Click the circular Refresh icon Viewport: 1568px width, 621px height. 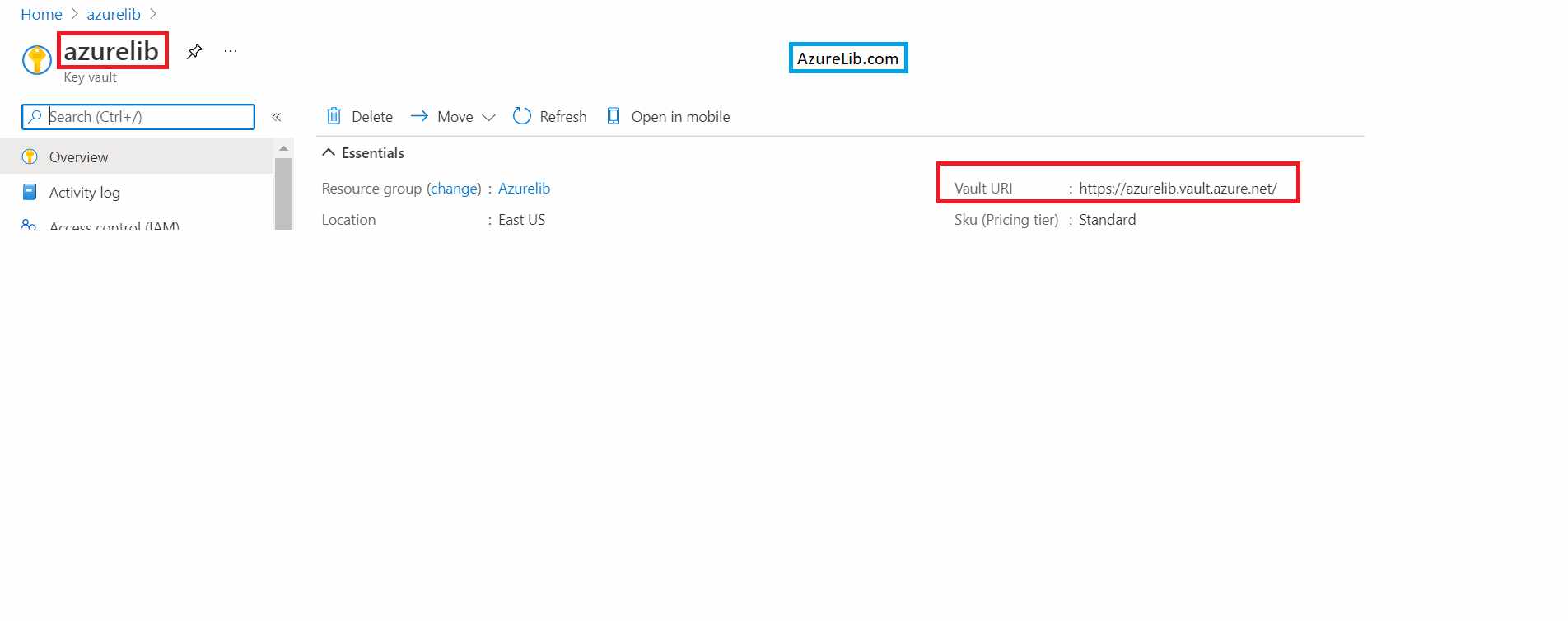(522, 116)
